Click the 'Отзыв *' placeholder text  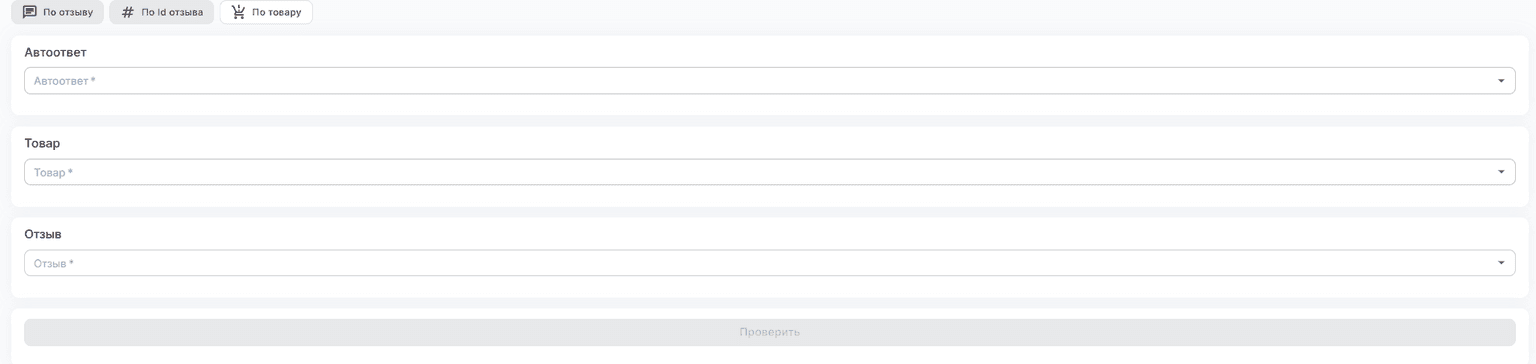coord(54,264)
